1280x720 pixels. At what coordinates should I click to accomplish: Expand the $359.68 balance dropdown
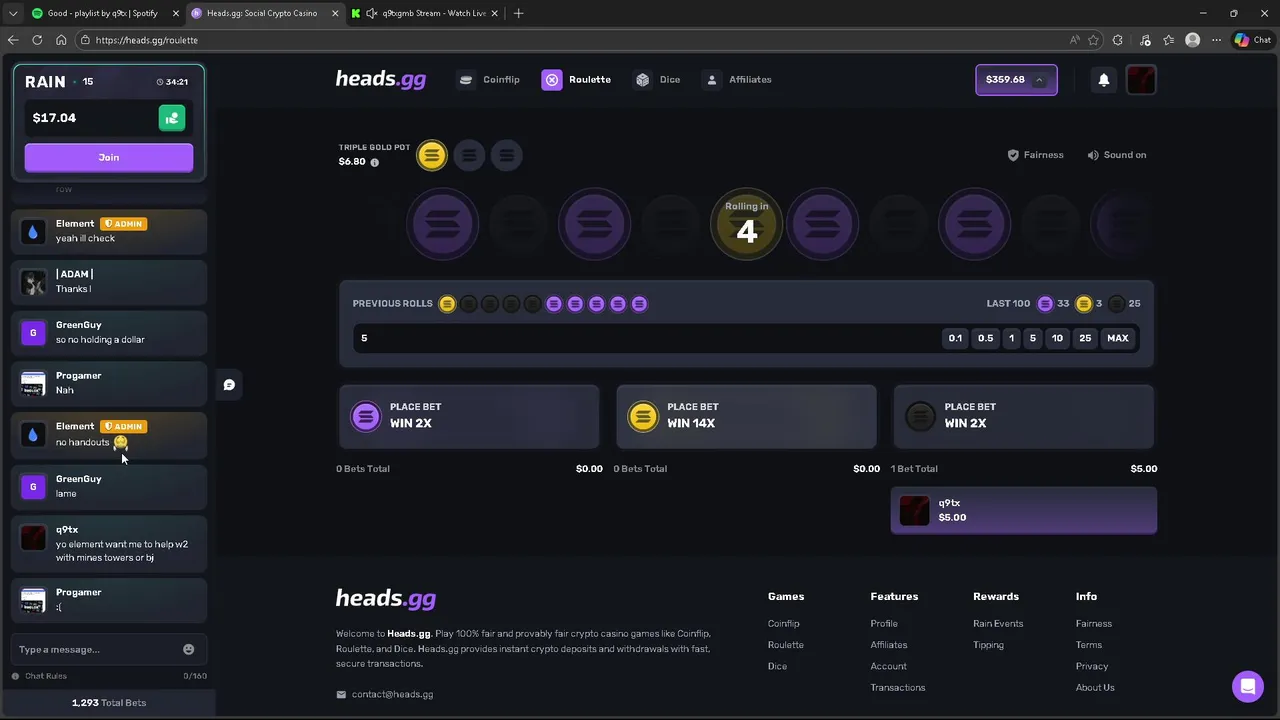coord(1016,80)
